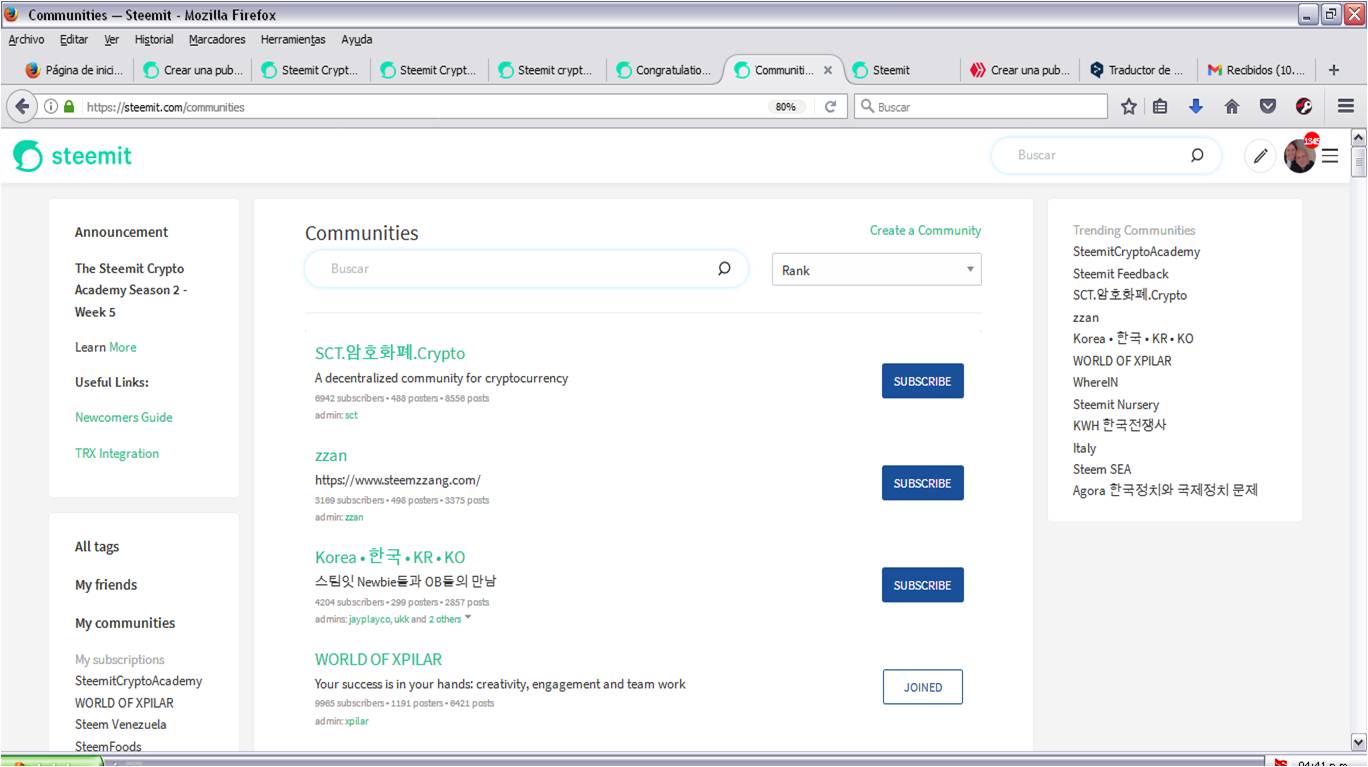The height and width of the screenshot is (767, 1368).
Task: Open the Herramientas menu
Action: coord(293,40)
